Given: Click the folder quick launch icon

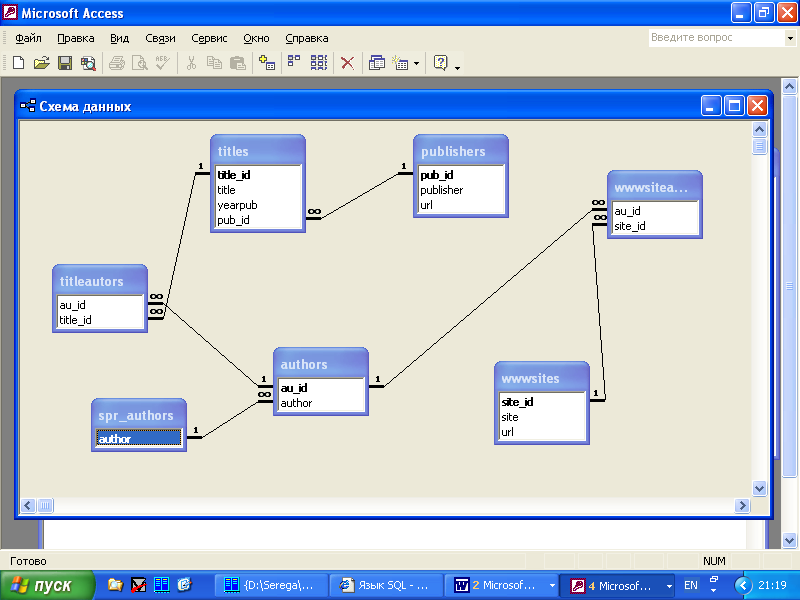Looking at the screenshot, I should [115, 585].
